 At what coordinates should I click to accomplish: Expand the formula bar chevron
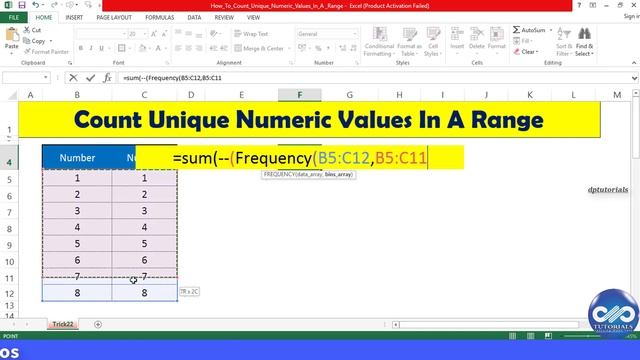tap(634, 78)
